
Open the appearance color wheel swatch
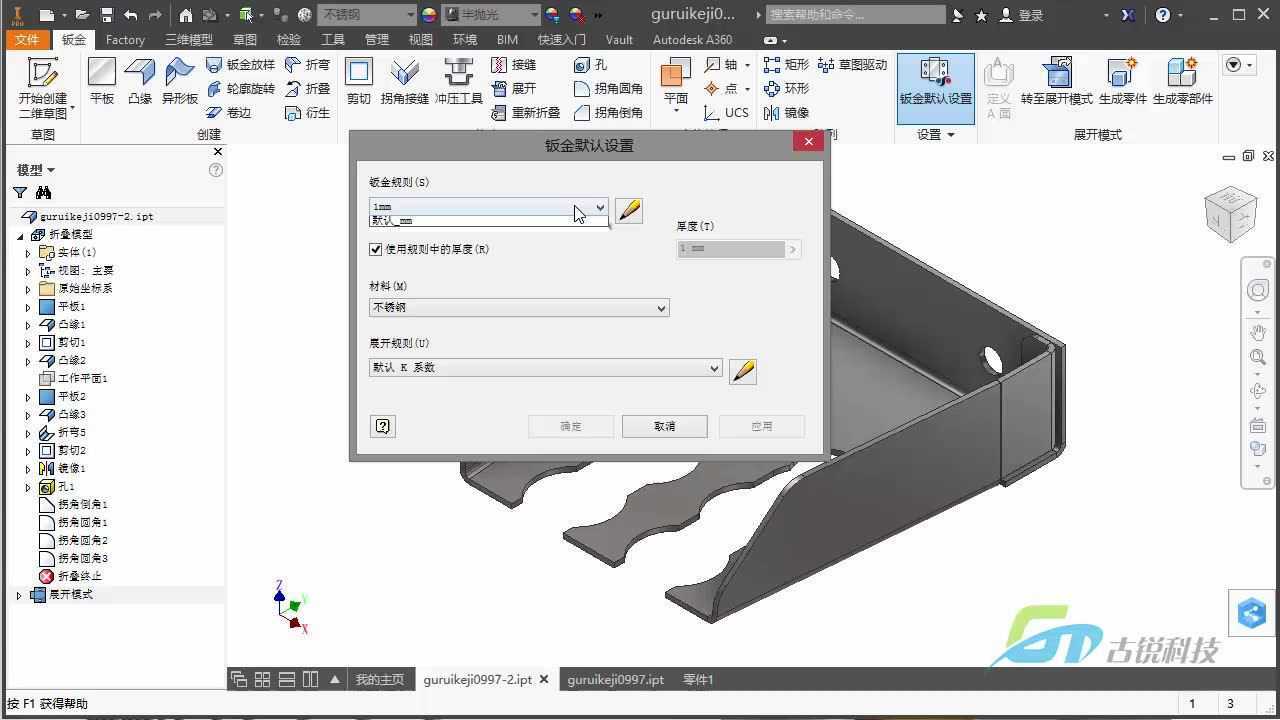click(428, 15)
